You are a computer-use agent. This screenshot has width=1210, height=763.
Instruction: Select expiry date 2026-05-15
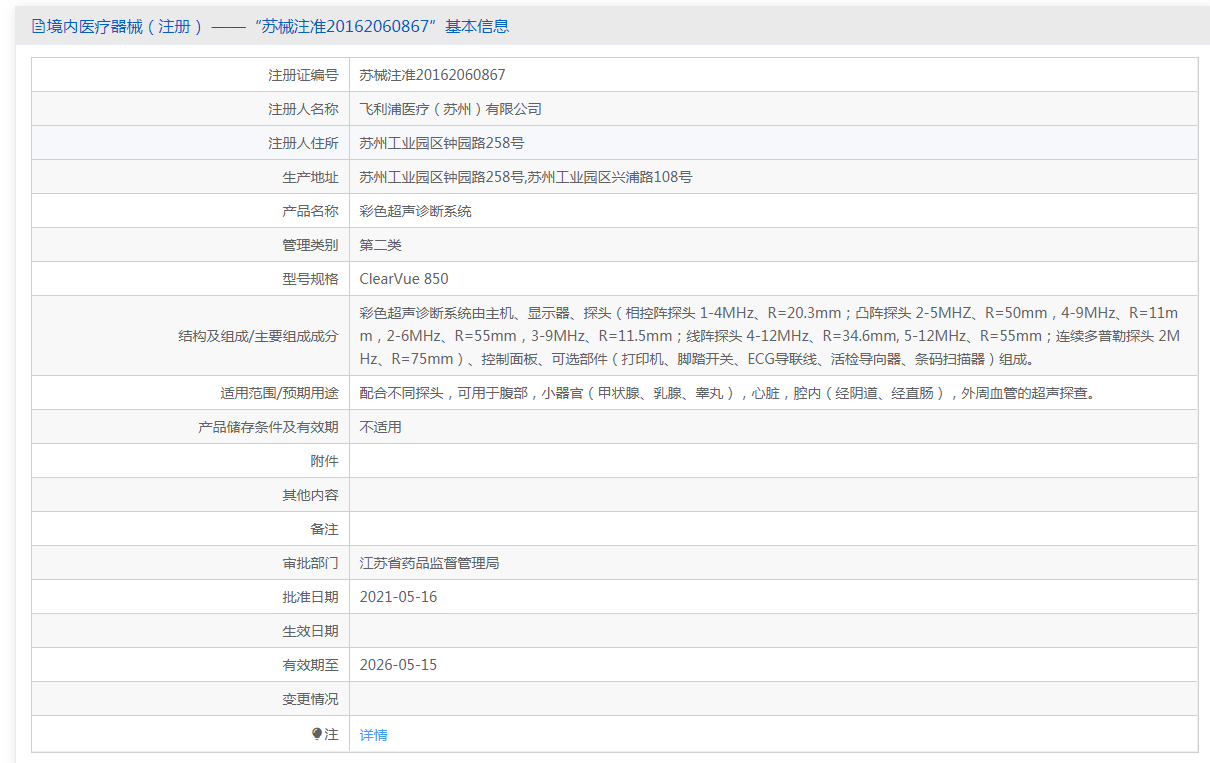click(x=398, y=665)
